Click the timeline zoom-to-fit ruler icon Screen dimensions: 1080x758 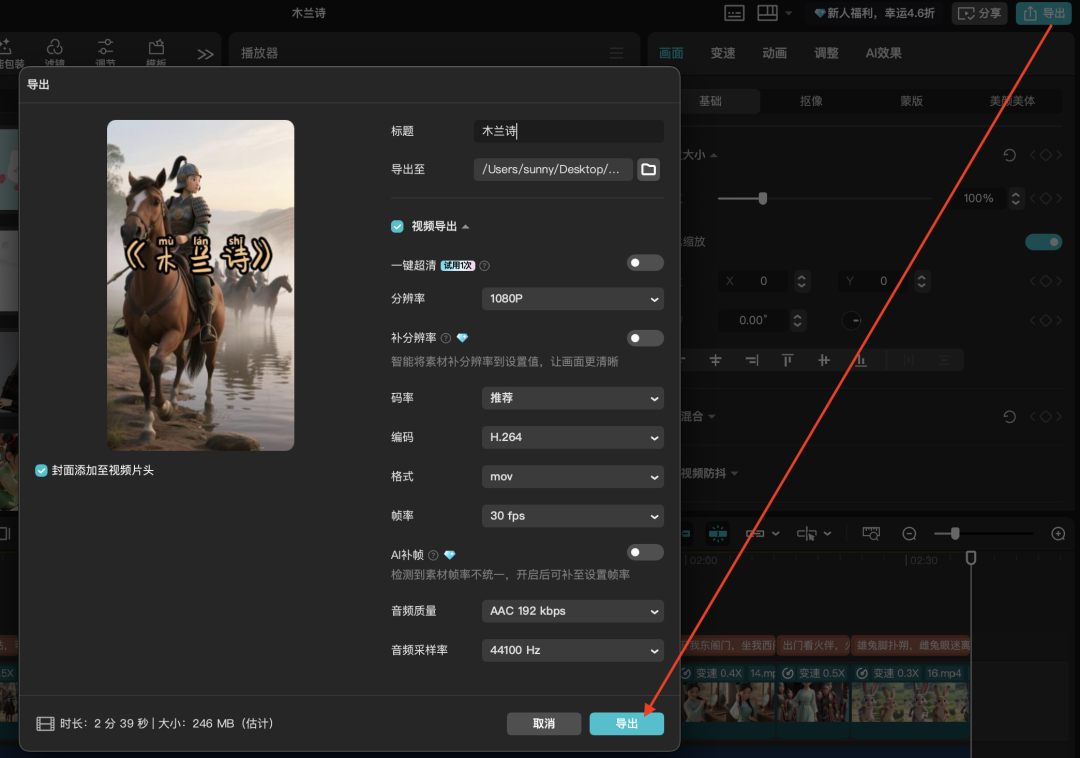tap(871, 534)
